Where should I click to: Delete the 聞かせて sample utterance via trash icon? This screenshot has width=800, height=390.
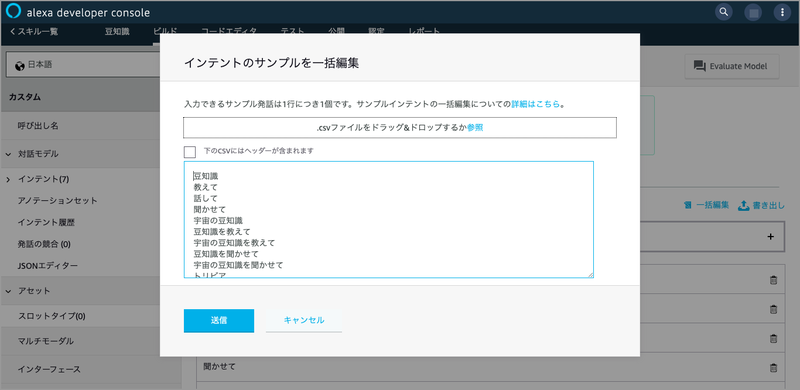click(x=773, y=367)
